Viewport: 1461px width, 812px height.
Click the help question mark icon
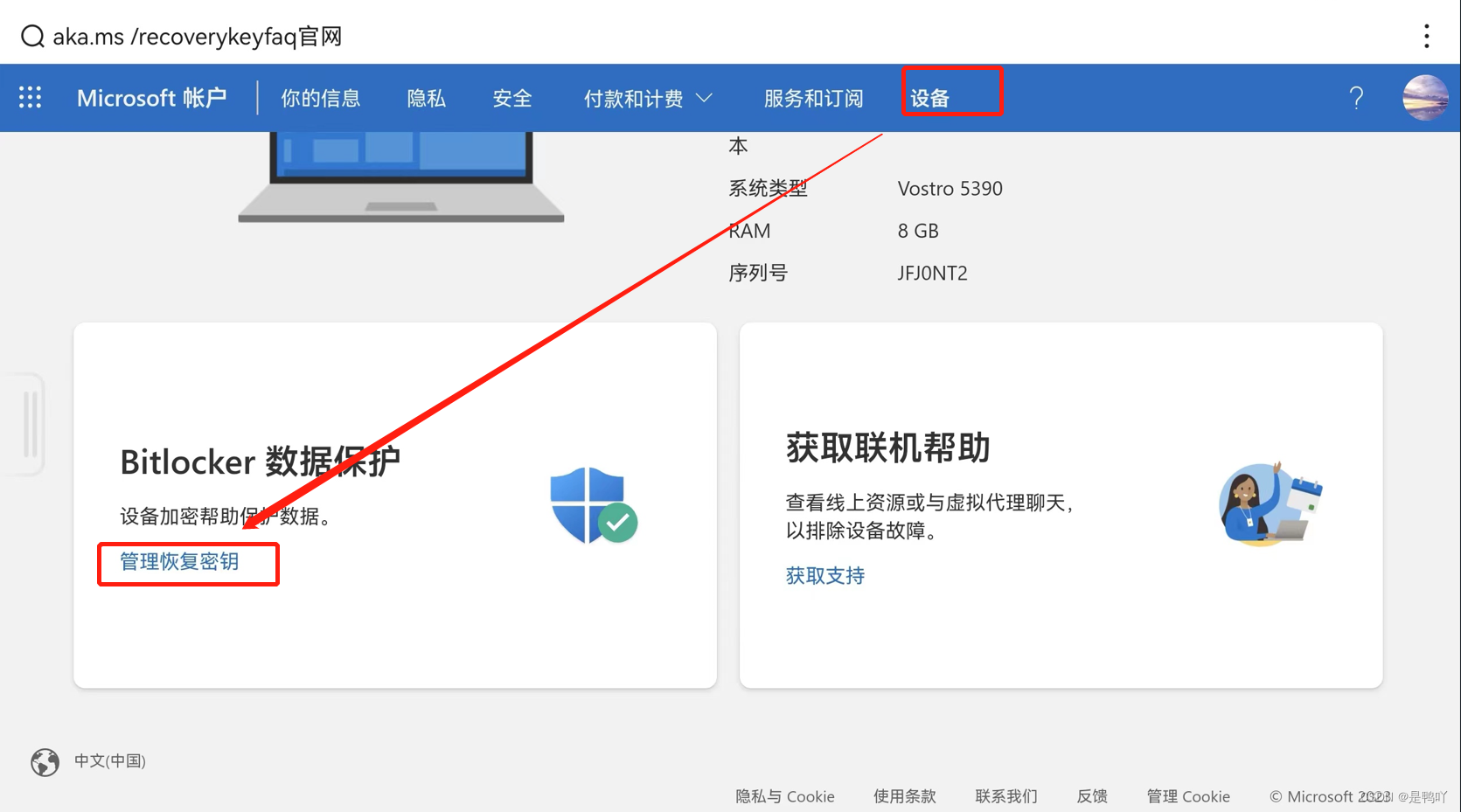[1356, 97]
